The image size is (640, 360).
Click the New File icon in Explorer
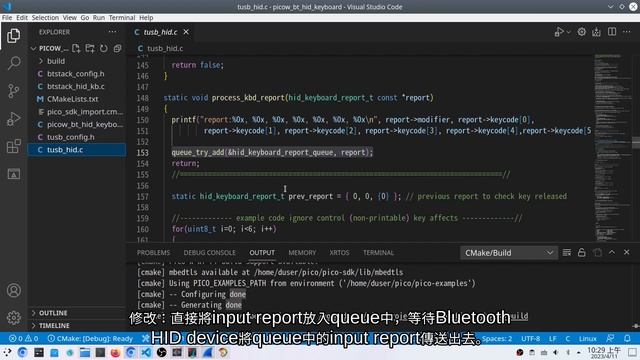point(76,48)
